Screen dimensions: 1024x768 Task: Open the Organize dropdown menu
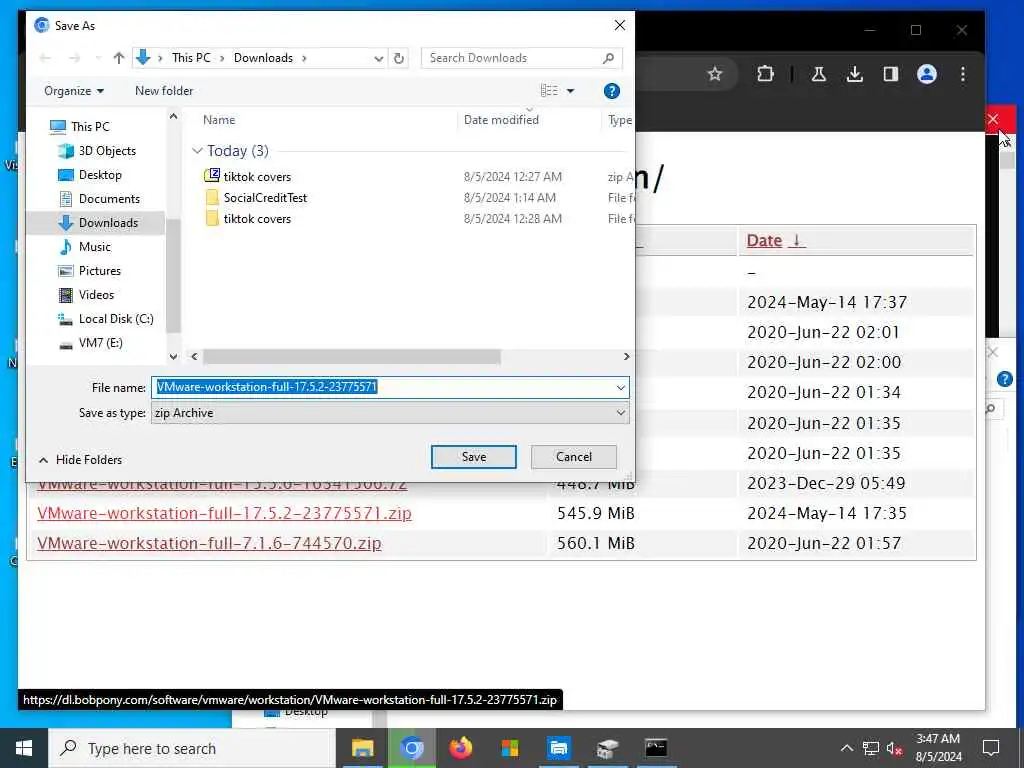pos(74,91)
